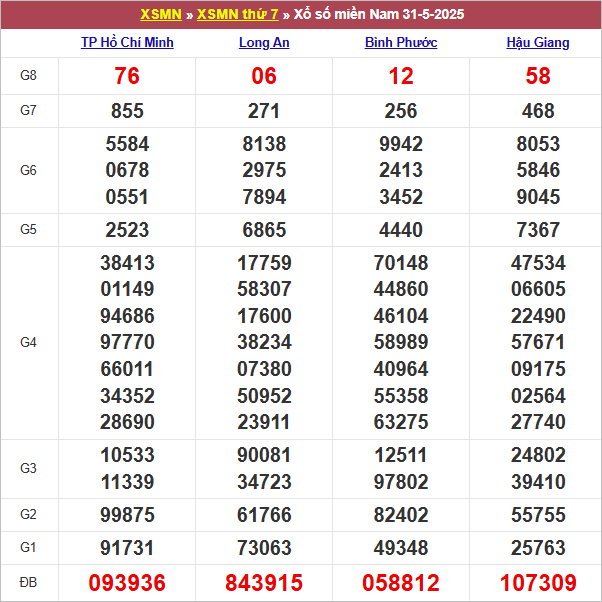Click G6 number 0678

point(127,170)
